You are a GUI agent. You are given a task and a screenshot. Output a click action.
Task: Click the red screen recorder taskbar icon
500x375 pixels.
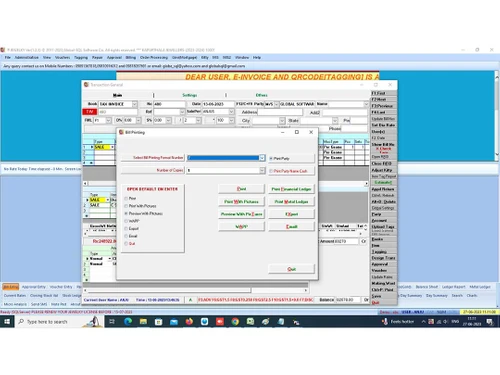220,322
